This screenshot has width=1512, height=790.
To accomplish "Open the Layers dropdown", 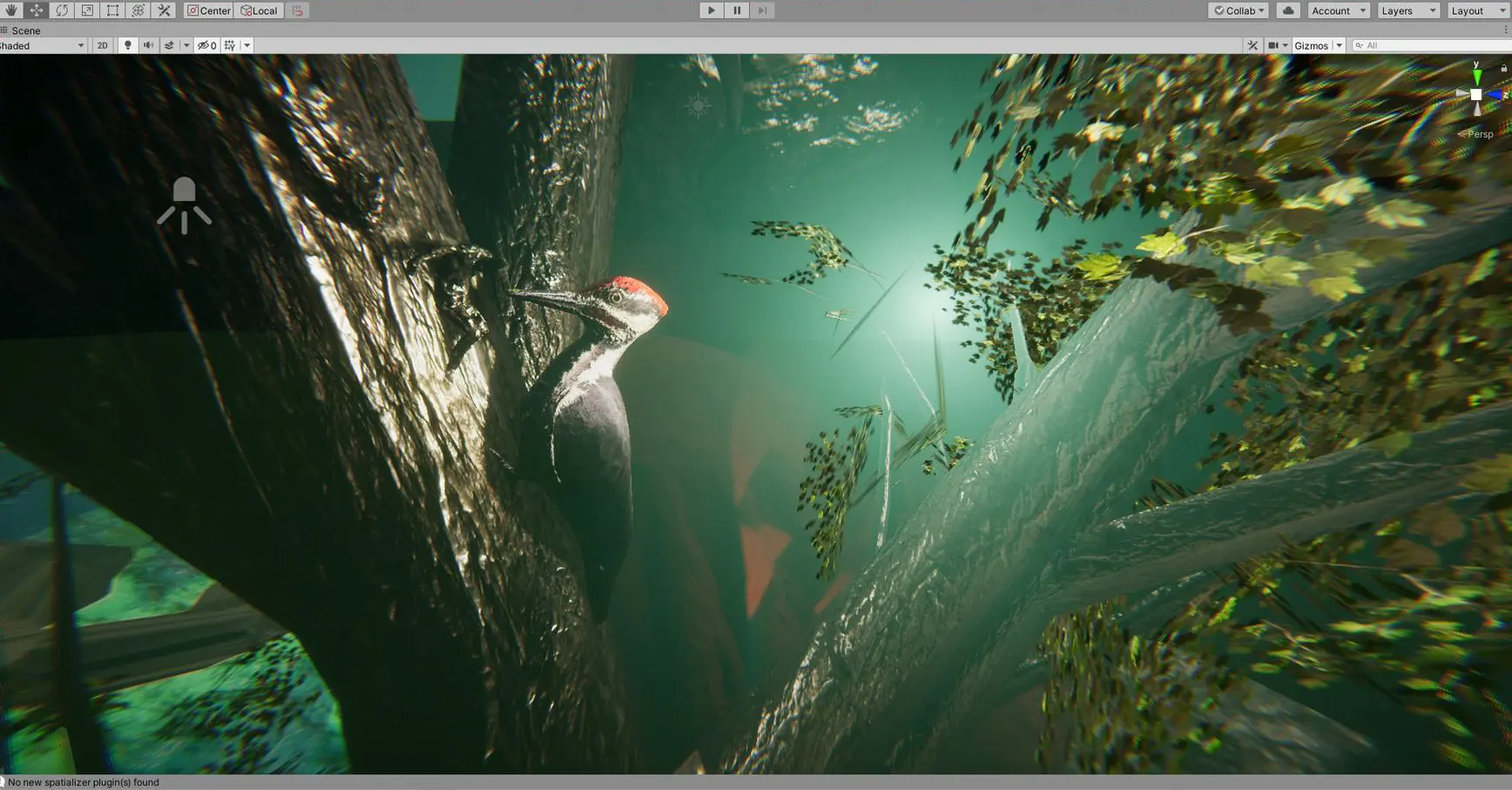I will click(1407, 10).
